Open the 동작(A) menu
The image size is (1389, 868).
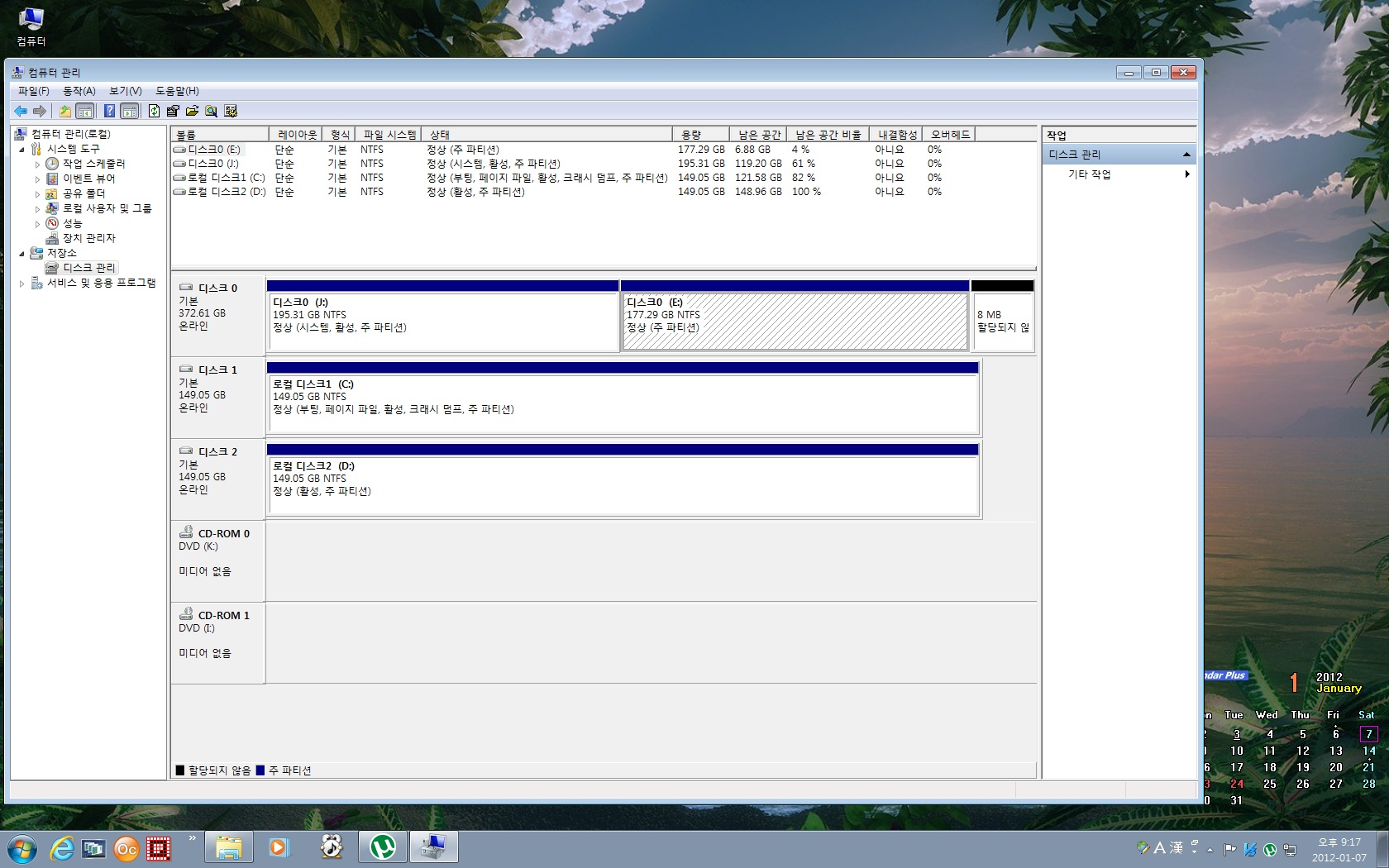(x=79, y=91)
